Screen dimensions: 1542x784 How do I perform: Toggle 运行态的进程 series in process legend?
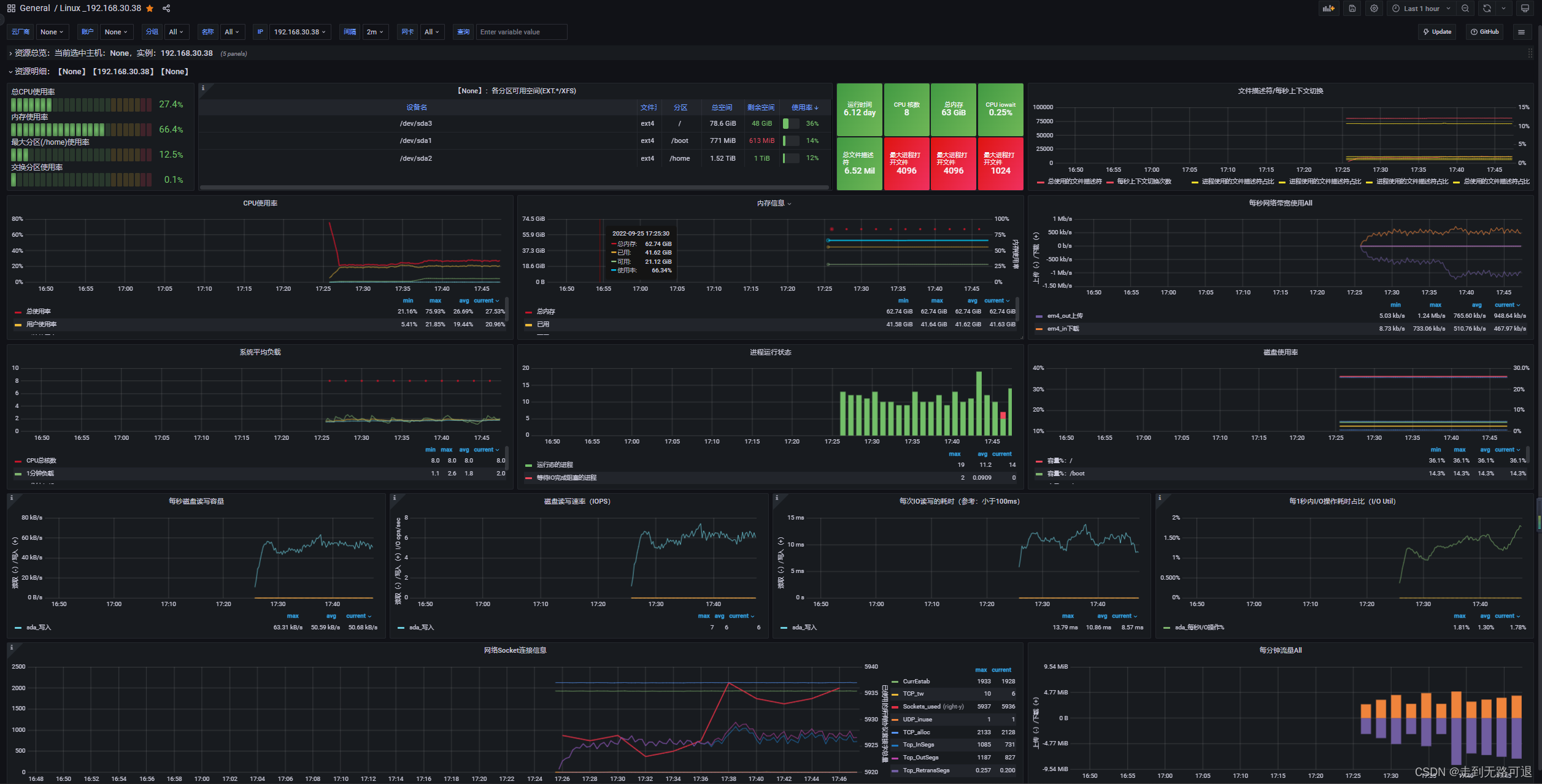coord(555,465)
